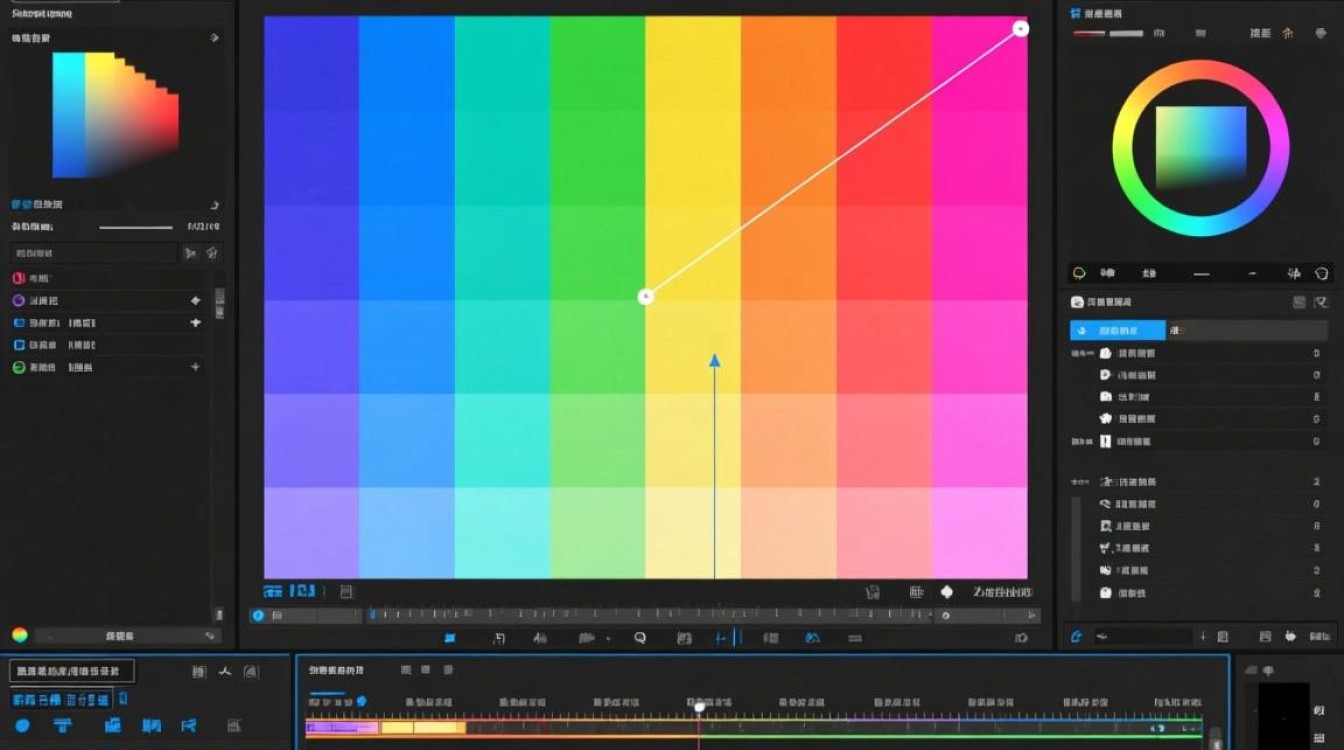
Task: Click the blue circle icon in bottom-left tool row
Action: [x=22, y=725]
